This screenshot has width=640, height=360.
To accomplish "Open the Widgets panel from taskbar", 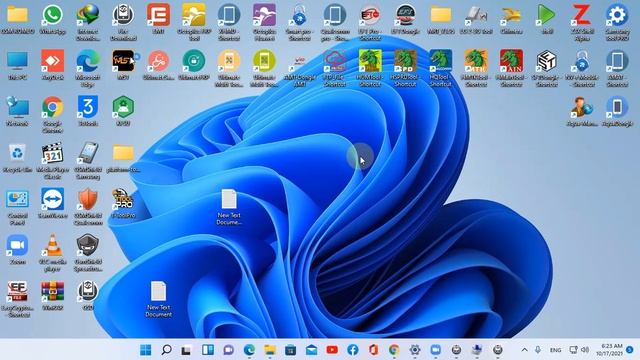I will click(x=208, y=350).
